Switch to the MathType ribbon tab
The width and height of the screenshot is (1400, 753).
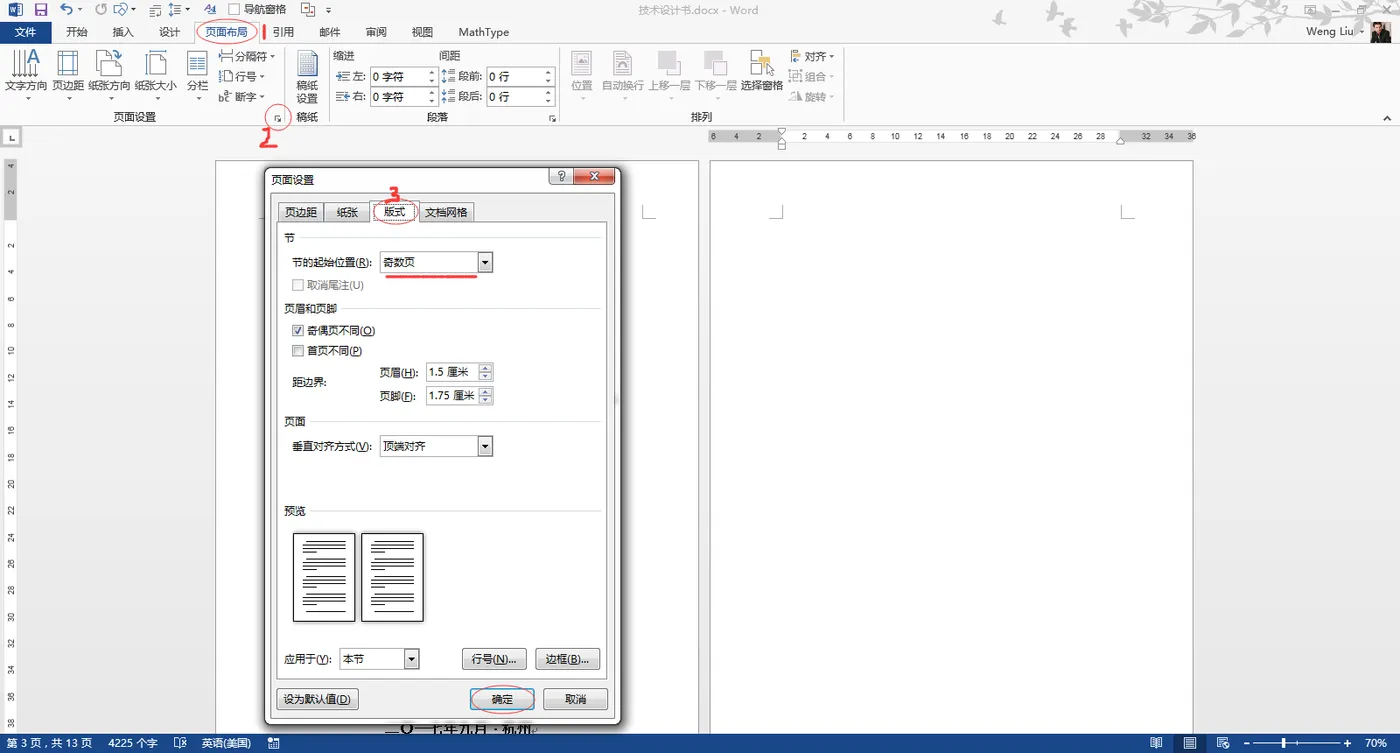[x=484, y=32]
